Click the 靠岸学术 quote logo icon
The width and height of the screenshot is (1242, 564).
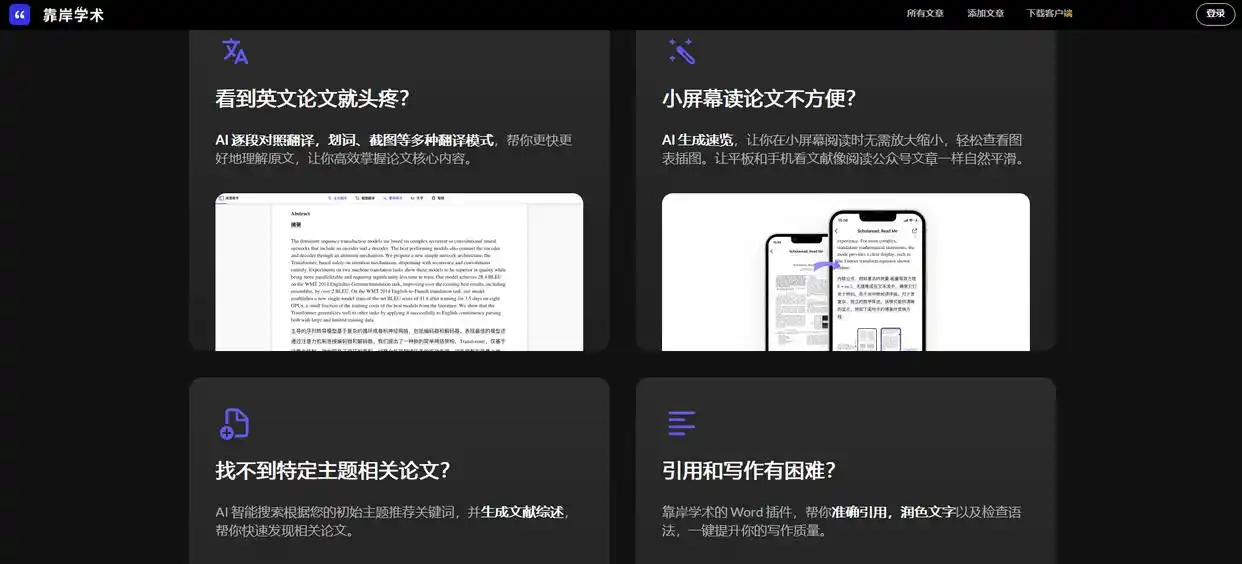[x=20, y=15]
